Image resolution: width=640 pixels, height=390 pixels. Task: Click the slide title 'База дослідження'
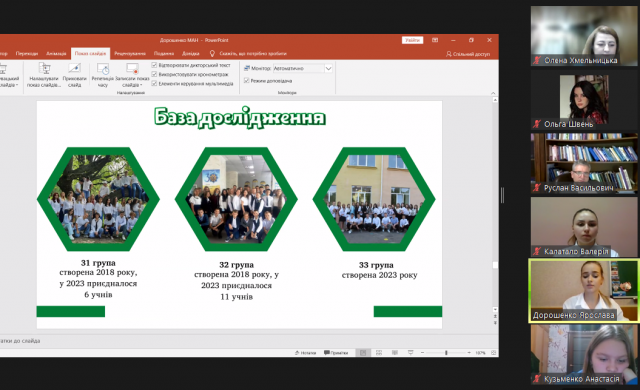tap(240, 117)
